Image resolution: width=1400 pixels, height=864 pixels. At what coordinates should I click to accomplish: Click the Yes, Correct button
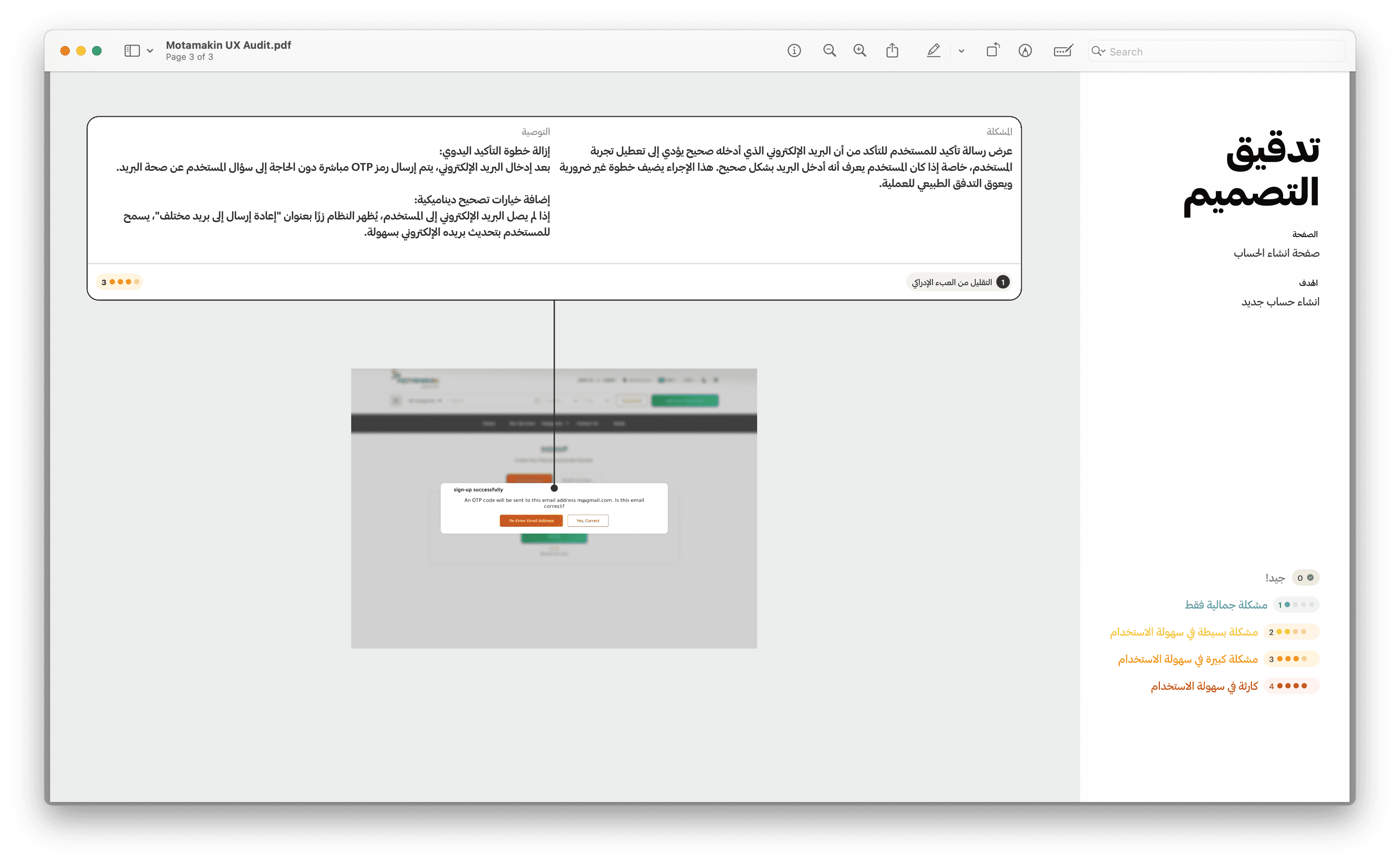[x=587, y=520]
